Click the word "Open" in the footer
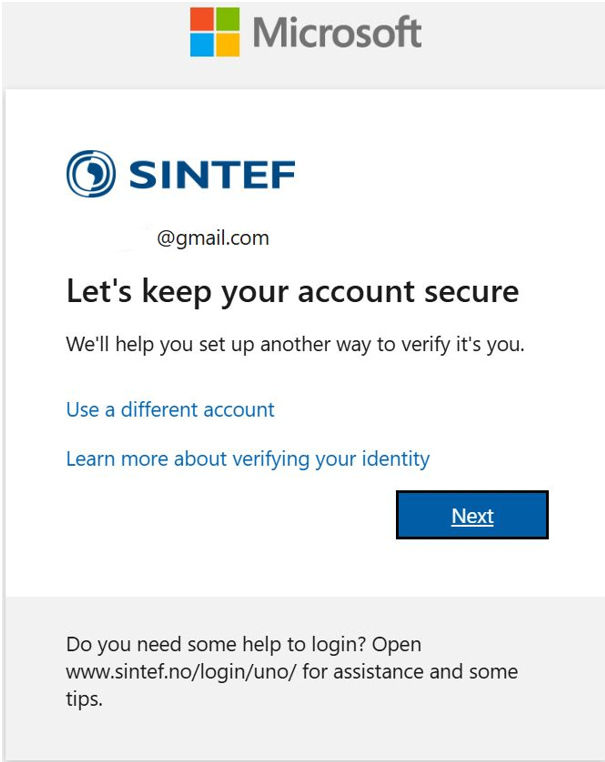 coord(397,645)
